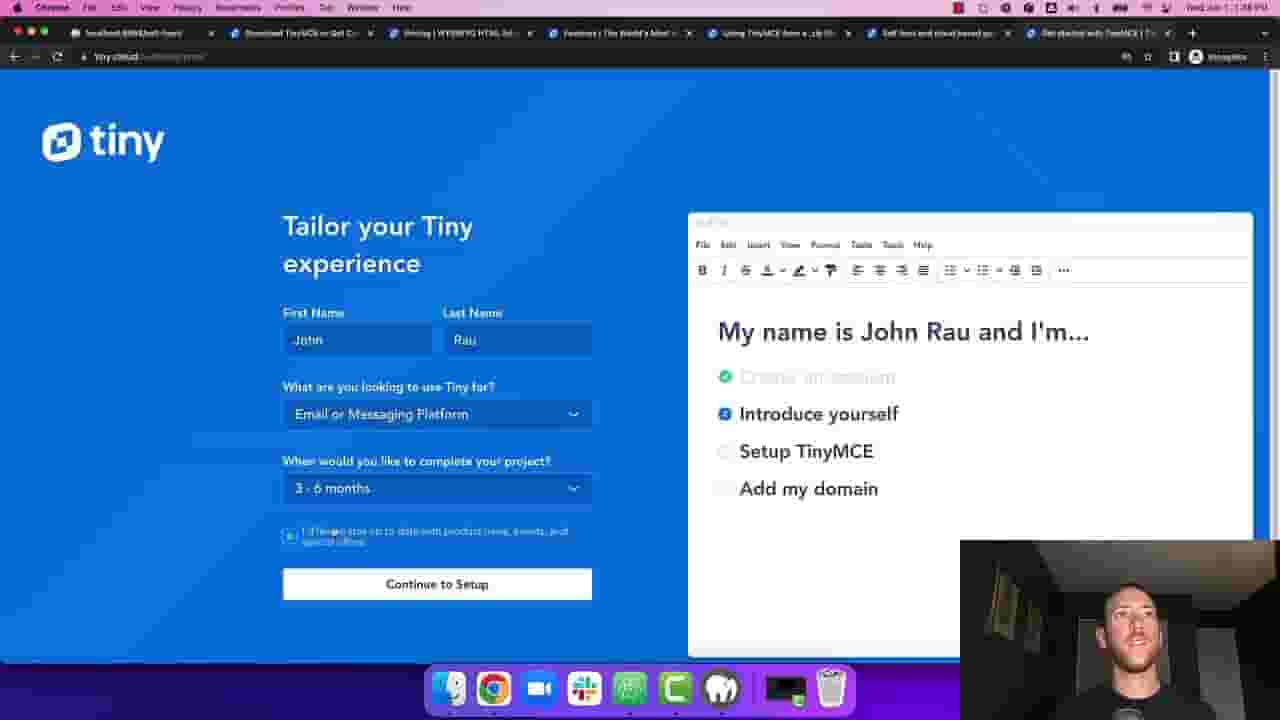Click the Introduce yourself step checkmark
1280x720 pixels.
[x=725, y=414]
